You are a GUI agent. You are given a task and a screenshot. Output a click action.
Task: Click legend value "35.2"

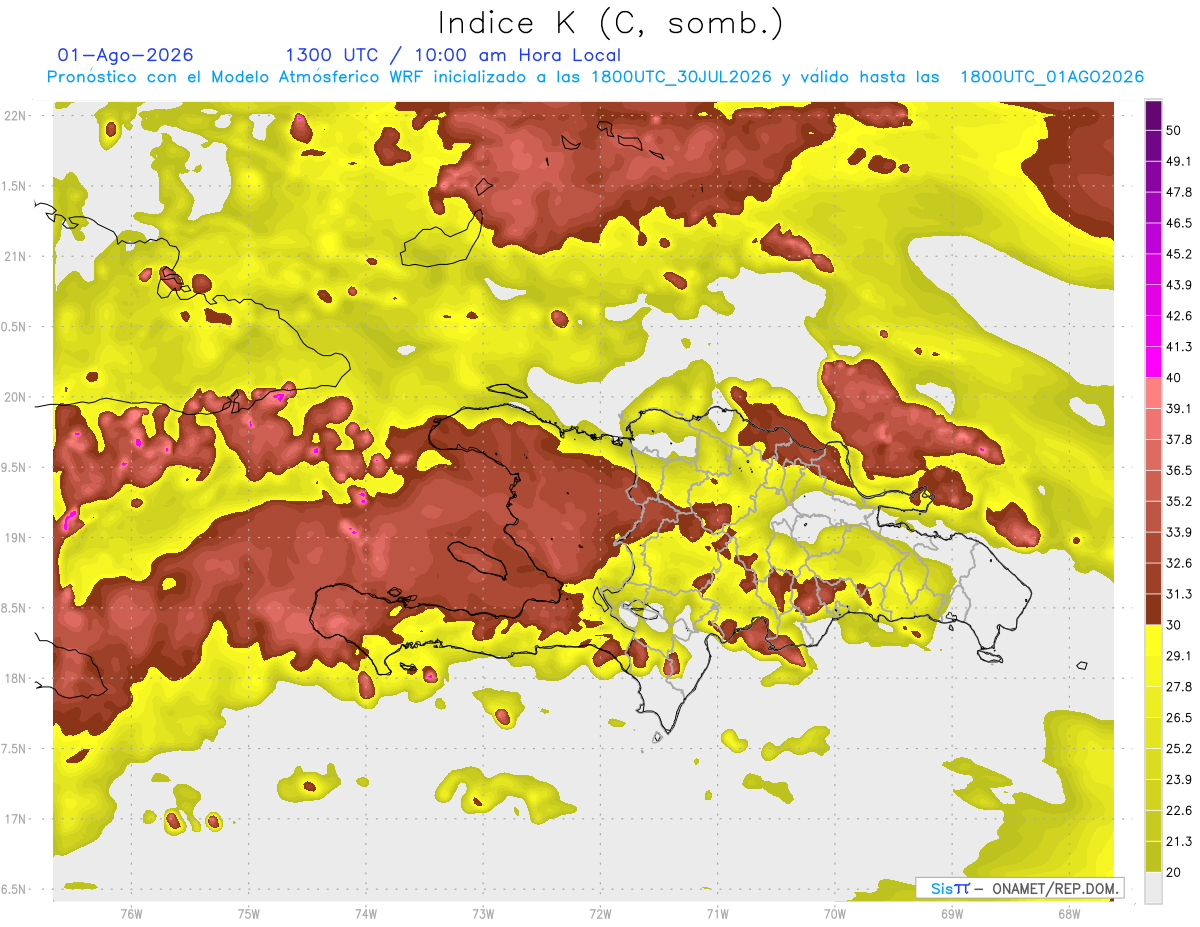coord(1179,501)
